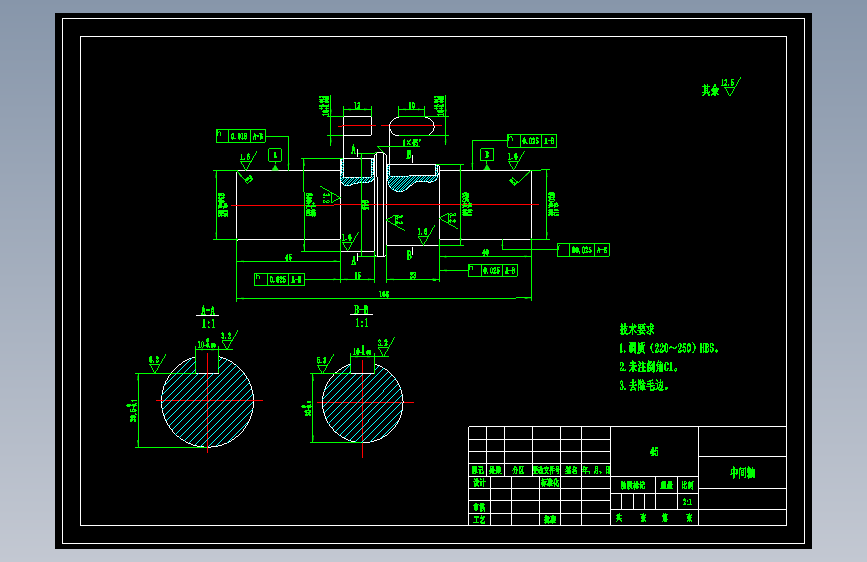Select datum A square marker on shaft
Screen dimensions: 867x562
[x=275, y=155]
